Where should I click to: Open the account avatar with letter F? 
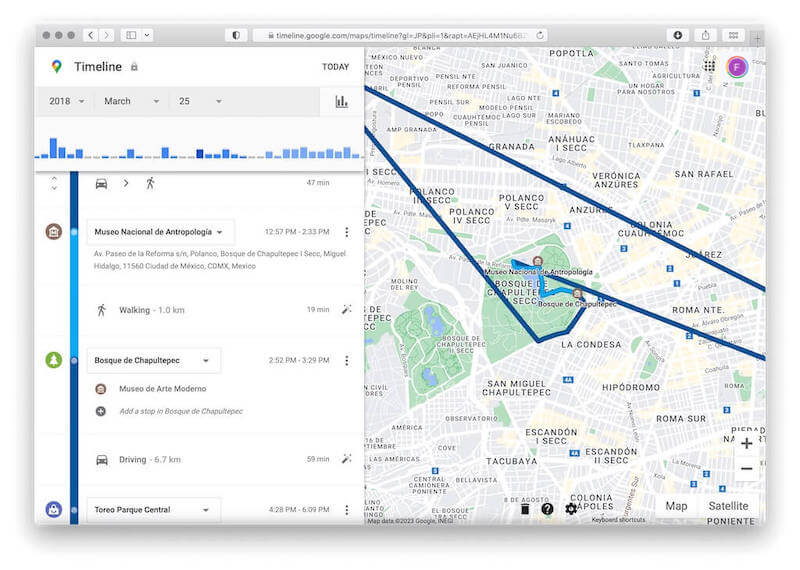(737, 67)
